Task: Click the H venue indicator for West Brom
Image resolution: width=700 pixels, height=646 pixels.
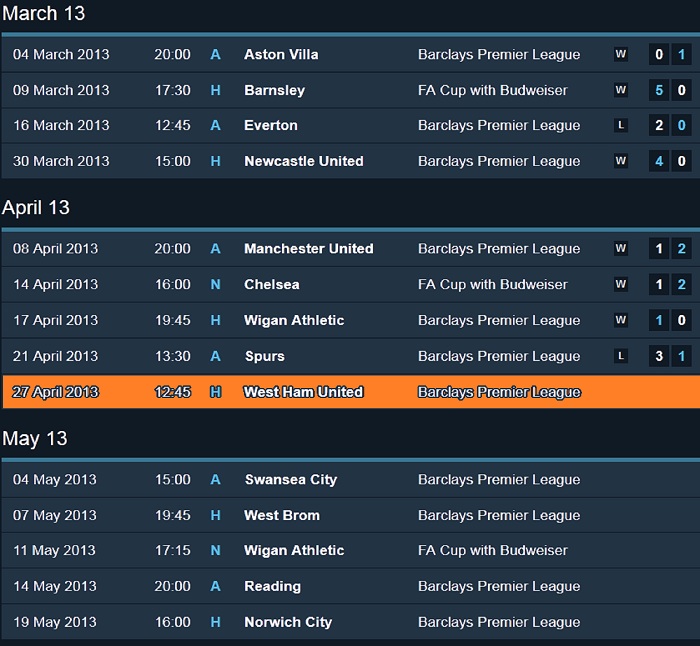Action: click(215, 516)
